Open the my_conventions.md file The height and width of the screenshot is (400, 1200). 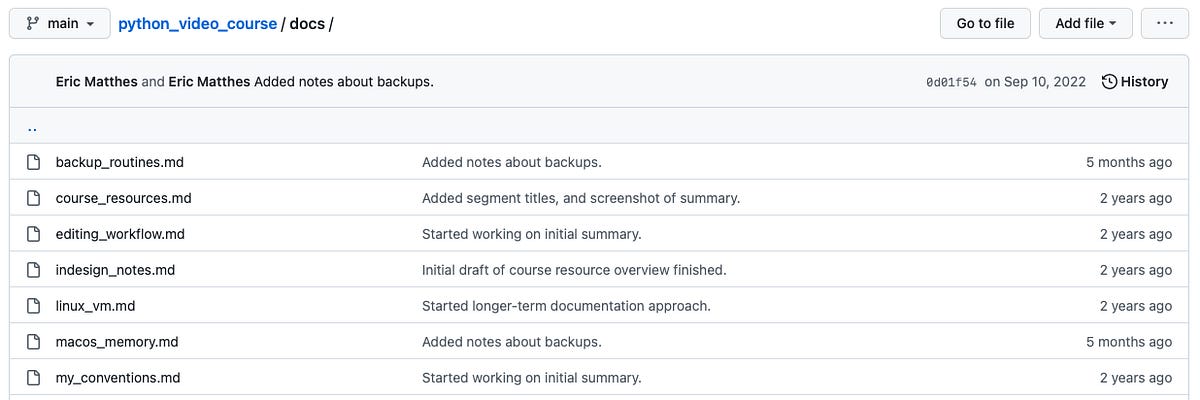click(x=118, y=378)
